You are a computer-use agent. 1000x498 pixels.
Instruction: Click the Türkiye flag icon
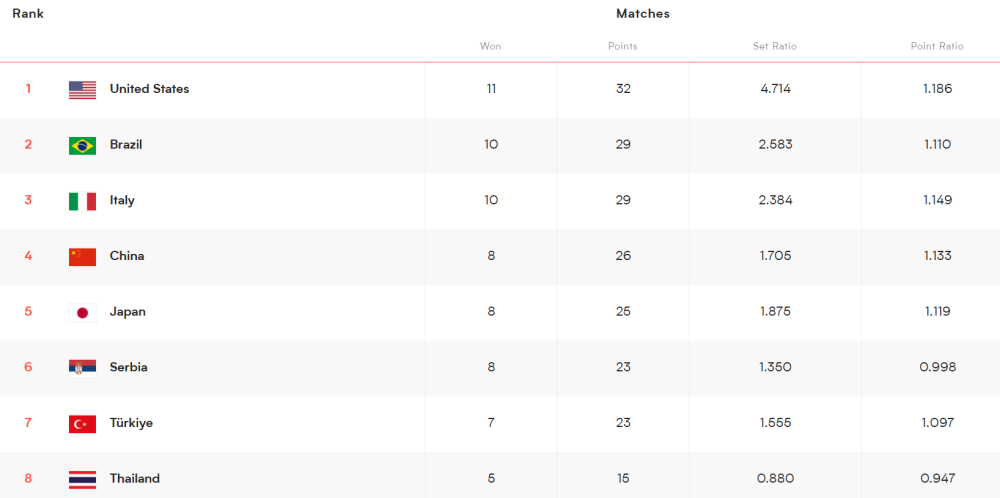[82, 423]
